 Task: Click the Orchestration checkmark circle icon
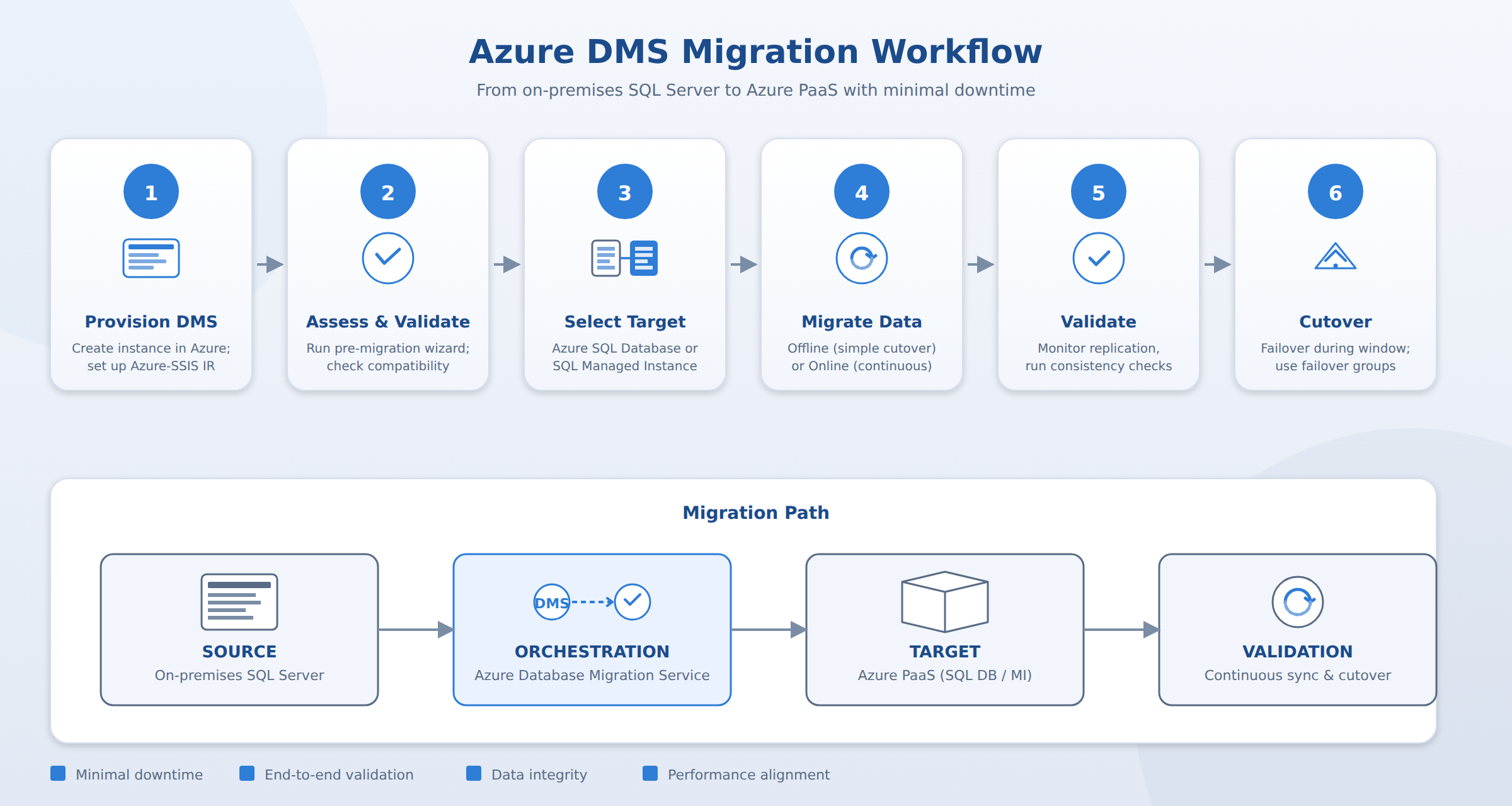point(633,602)
